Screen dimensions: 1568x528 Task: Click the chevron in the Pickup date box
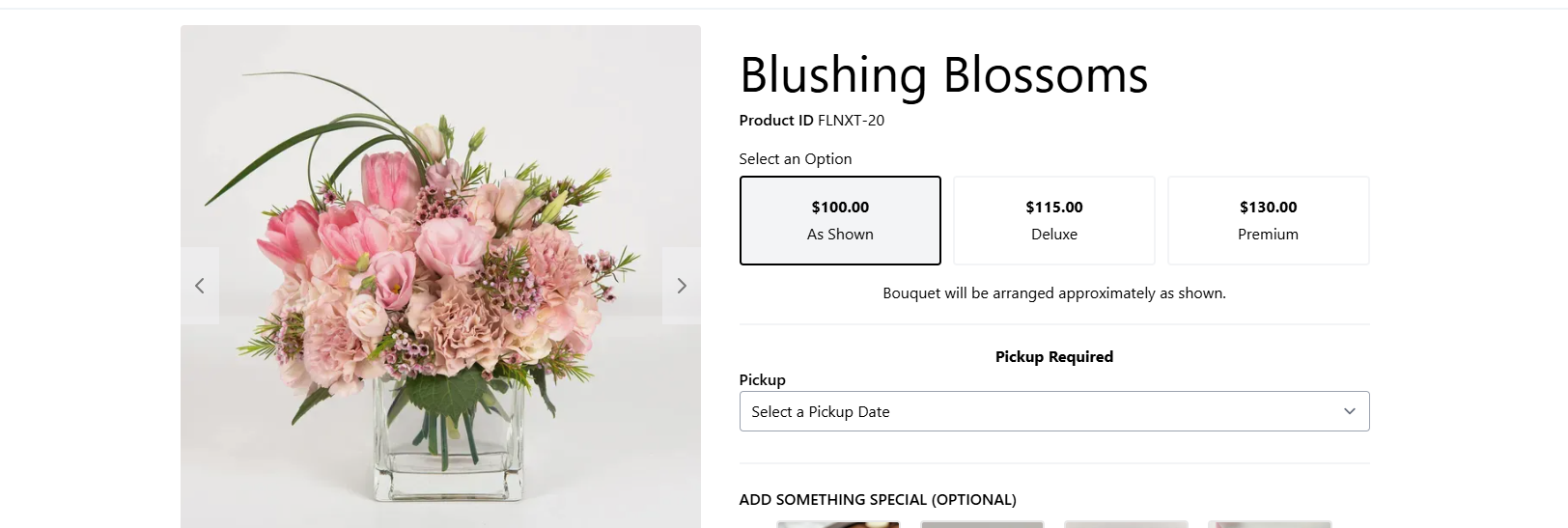click(1349, 411)
